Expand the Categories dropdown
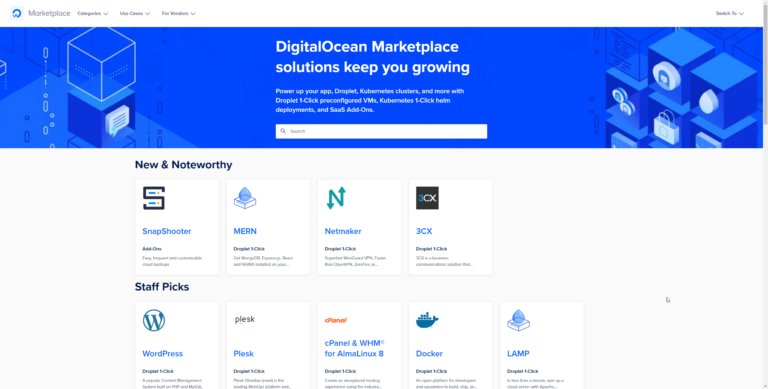This screenshot has height=389, width=768. pos(93,13)
